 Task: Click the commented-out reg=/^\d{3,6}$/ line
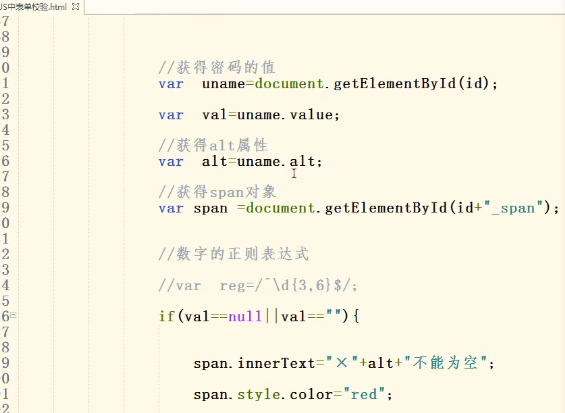(258, 285)
